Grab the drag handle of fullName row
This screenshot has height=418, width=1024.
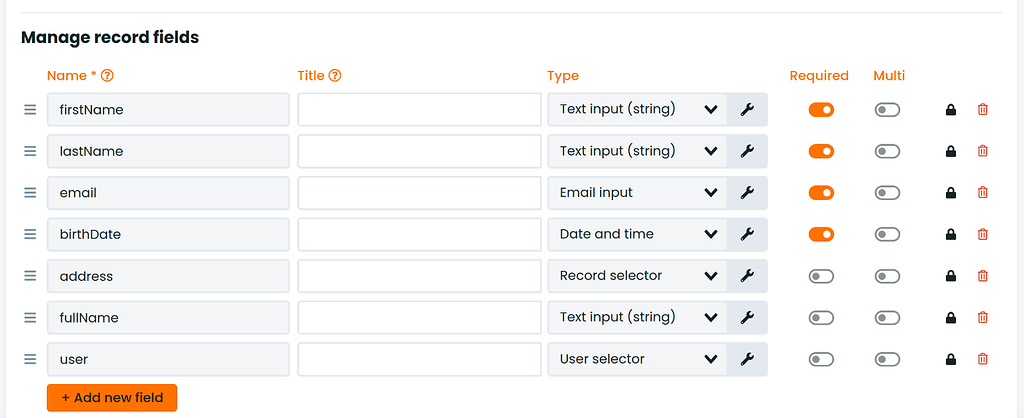30,317
